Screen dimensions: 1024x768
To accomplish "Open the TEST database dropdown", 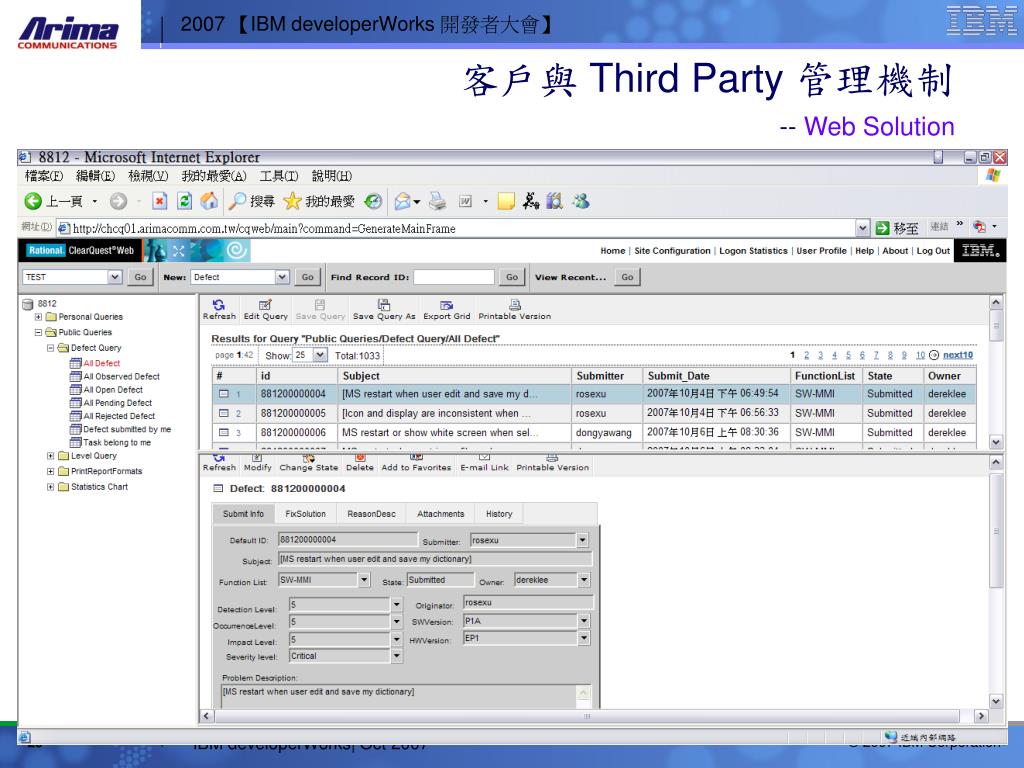I will click(115, 277).
